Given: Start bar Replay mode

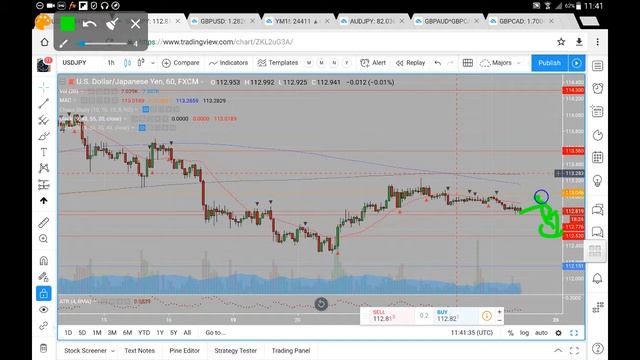Looking at the screenshot, I should pos(410,63).
